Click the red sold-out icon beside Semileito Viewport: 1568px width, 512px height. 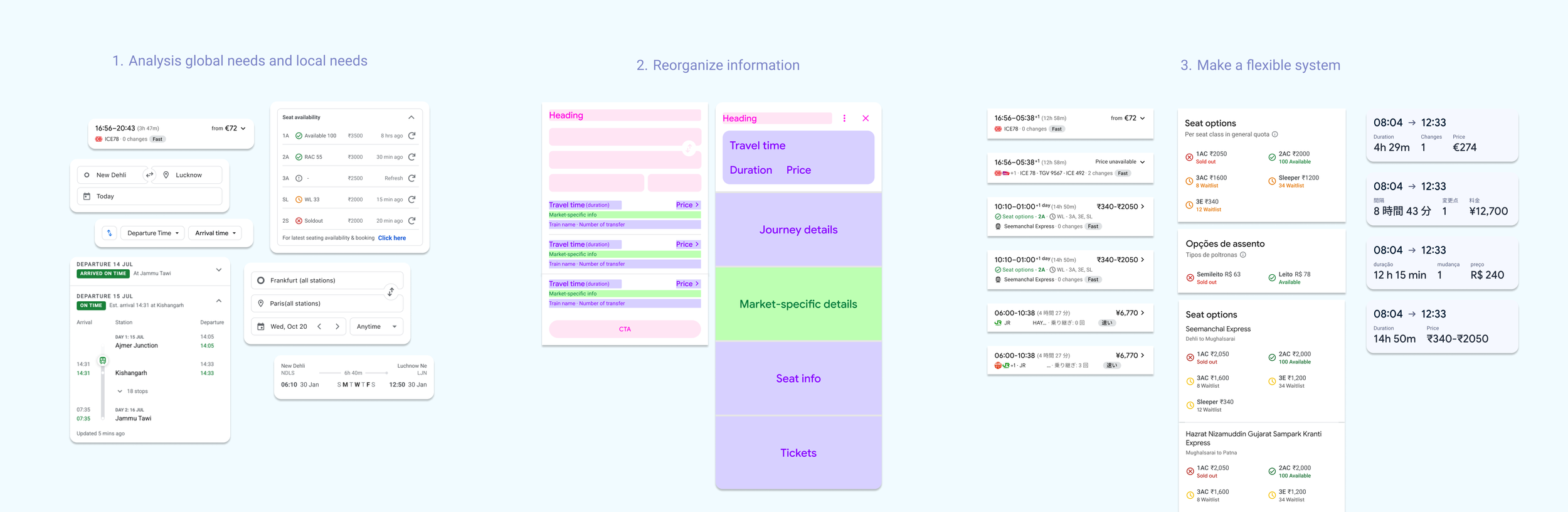pyautogui.click(x=1190, y=278)
